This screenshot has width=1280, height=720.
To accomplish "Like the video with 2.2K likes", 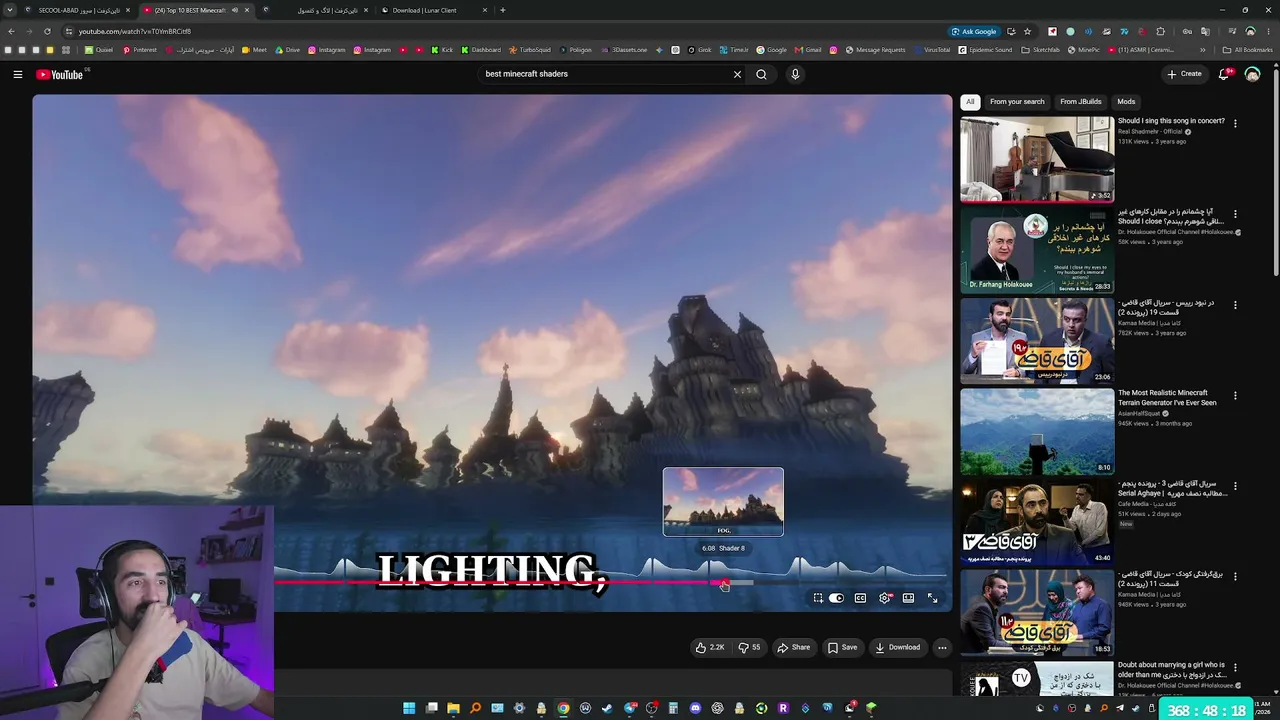I will coord(710,647).
